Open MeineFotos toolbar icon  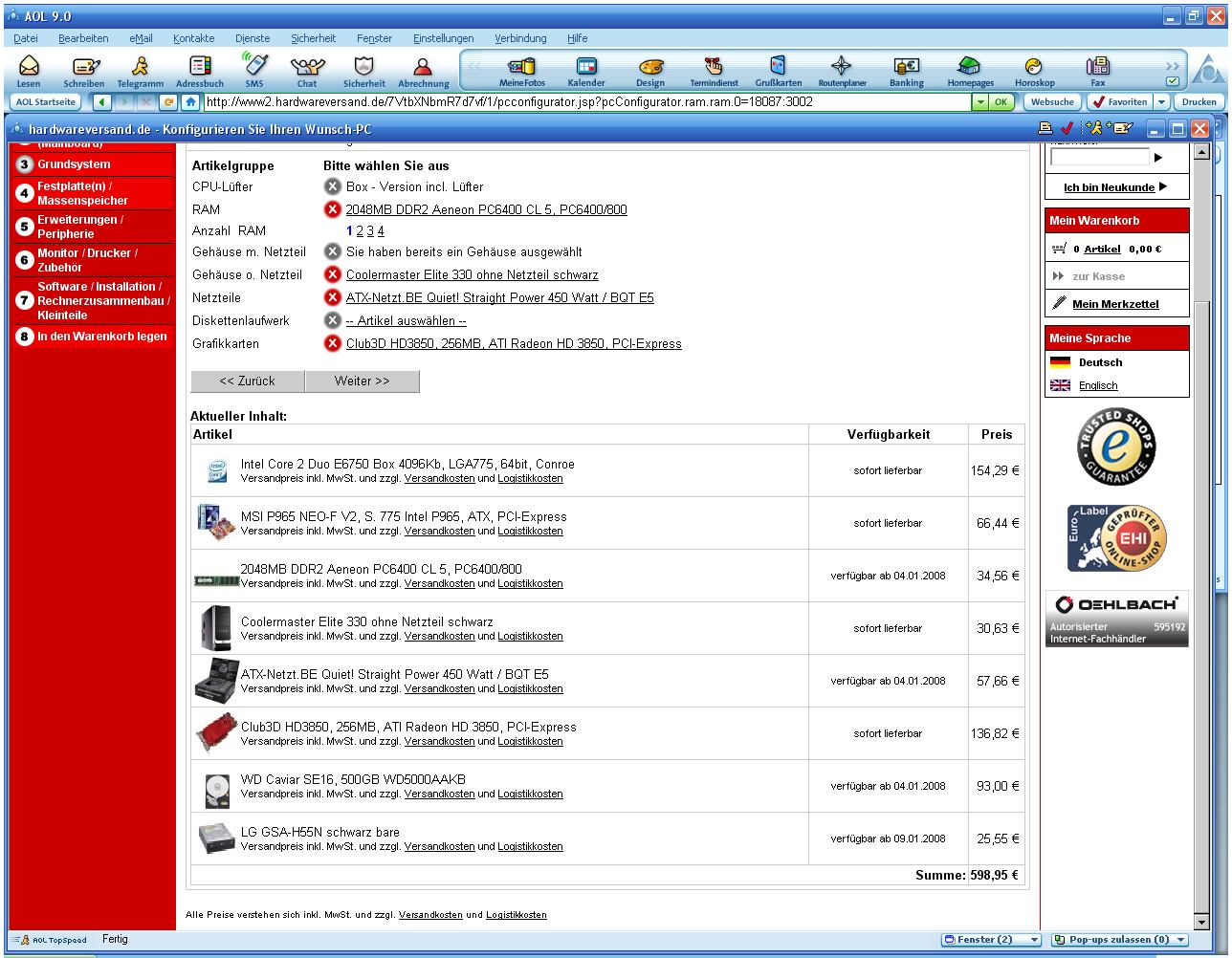(x=522, y=72)
